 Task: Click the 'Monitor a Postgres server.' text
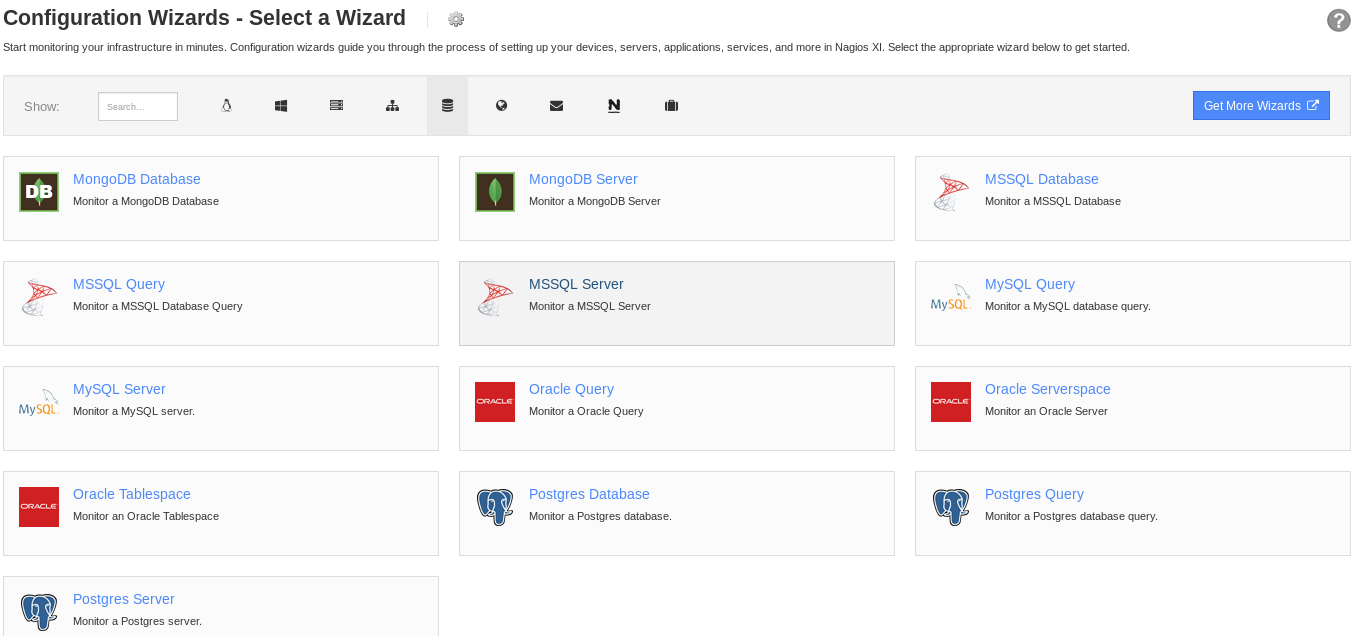(138, 621)
